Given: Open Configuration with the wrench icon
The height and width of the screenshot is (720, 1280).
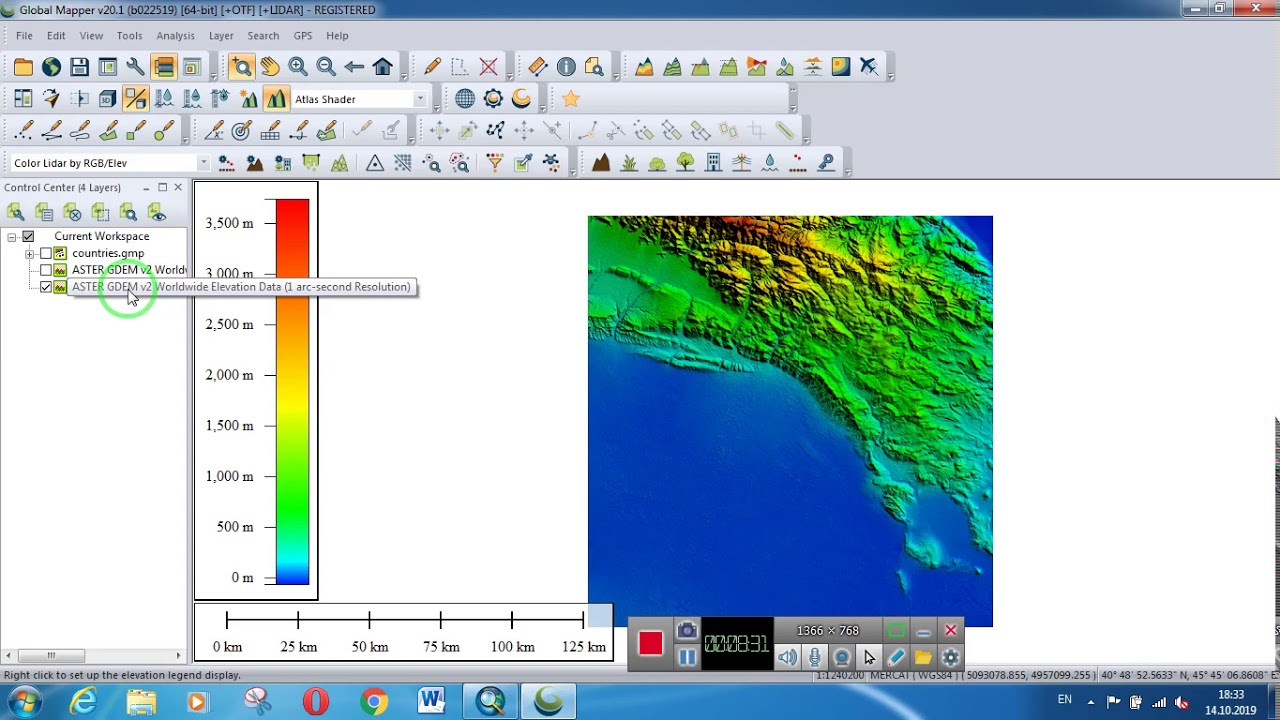Looking at the screenshot, I should (x=135, y=67).
